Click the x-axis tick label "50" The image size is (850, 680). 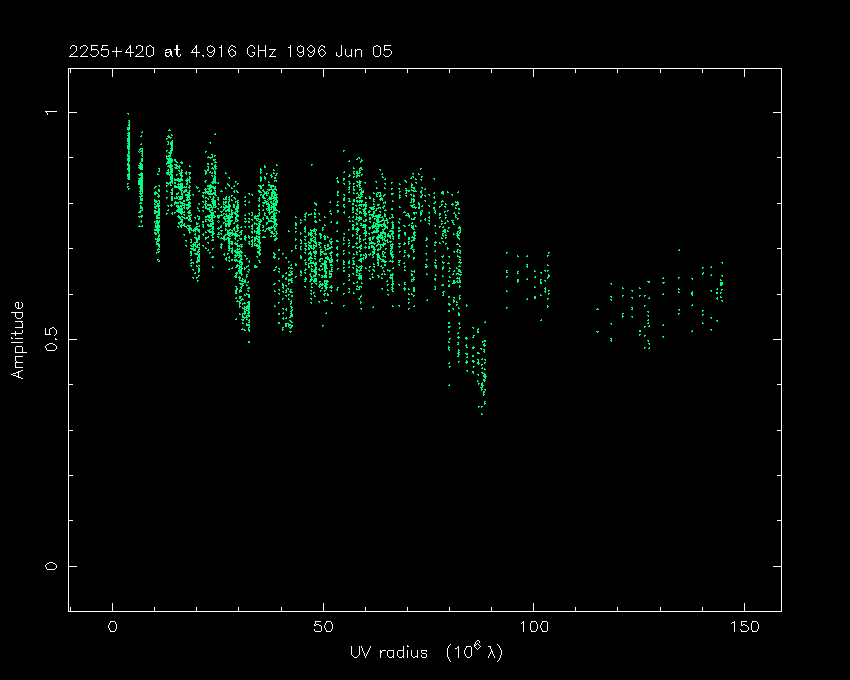tap(323, 627)
